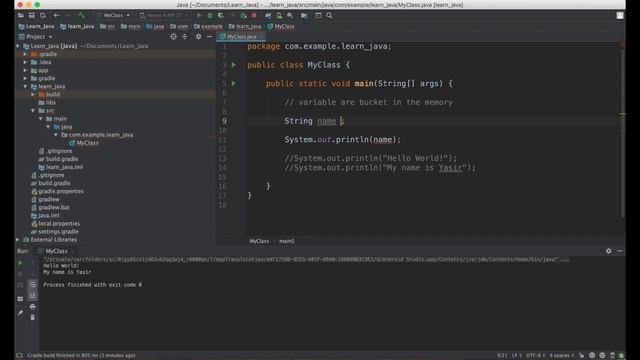This screenshot has height=360, width=640.
Task: Click the green Run button in toolbar
Action: point(199,16)
